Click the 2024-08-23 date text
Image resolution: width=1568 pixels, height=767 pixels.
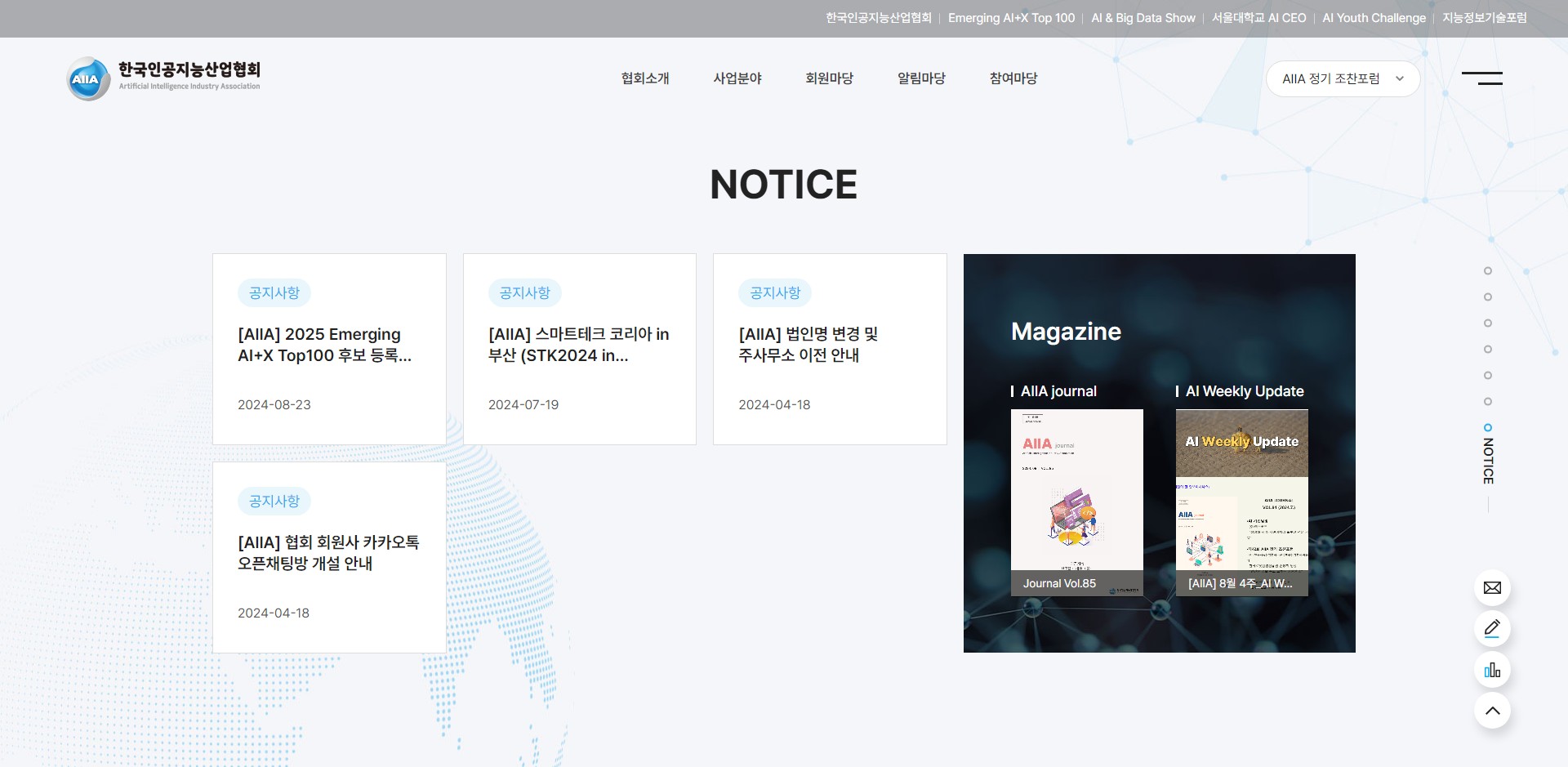click(274, 405)
